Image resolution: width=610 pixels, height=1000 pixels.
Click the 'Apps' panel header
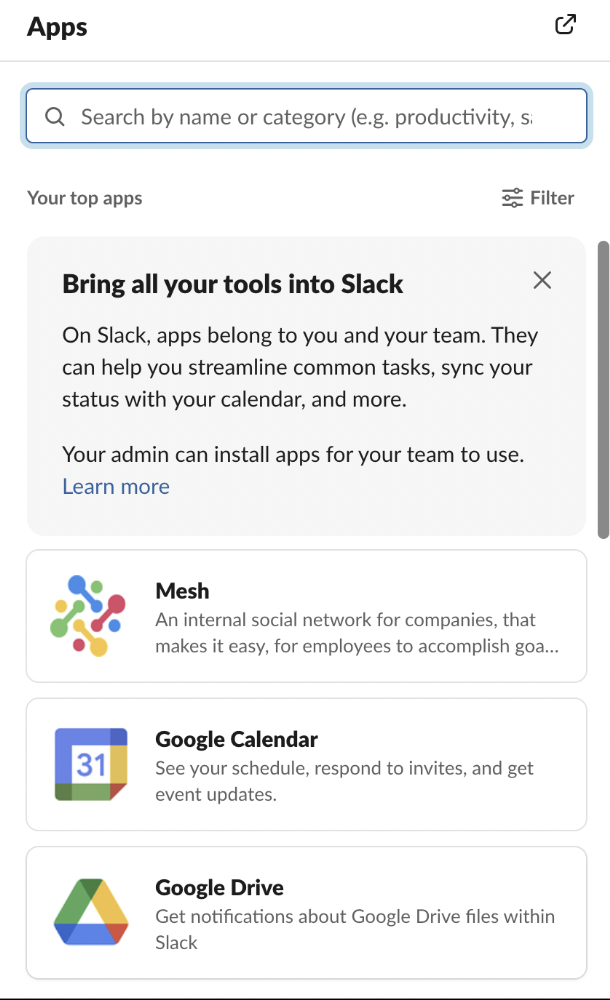[x=56, y=26]
